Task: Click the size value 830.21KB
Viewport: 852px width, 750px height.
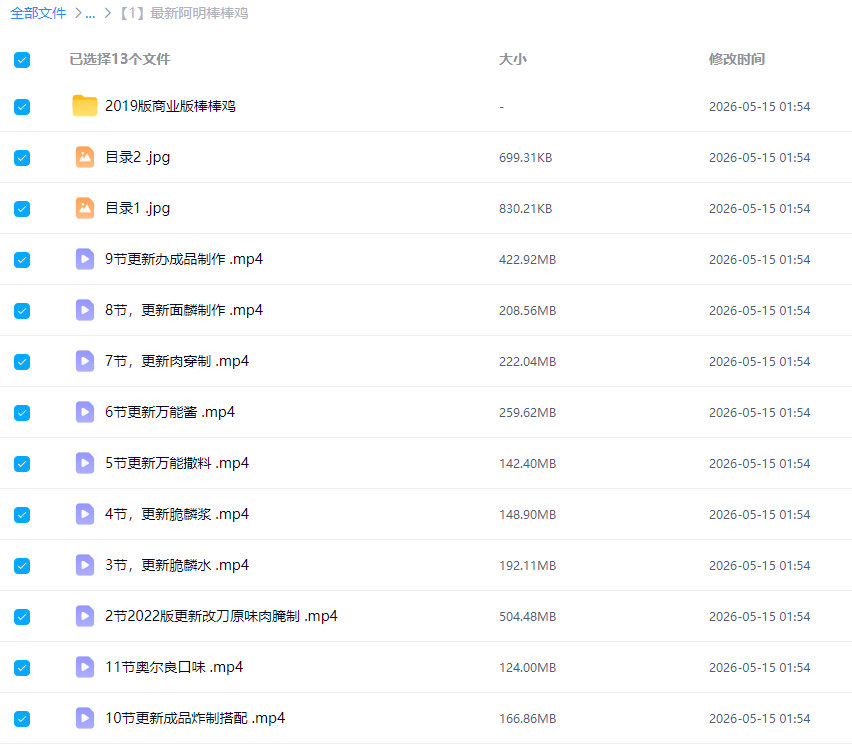Action: point(525,209)
